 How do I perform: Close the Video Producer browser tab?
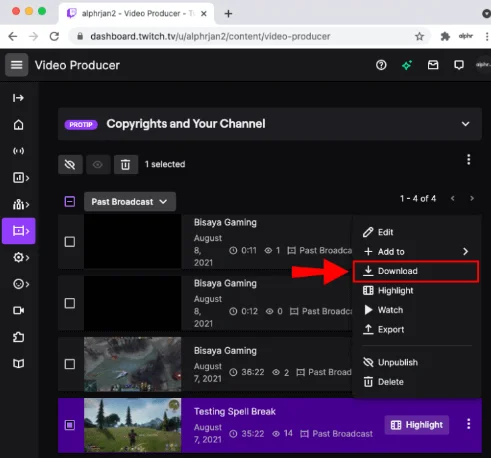tap(204, 14)
